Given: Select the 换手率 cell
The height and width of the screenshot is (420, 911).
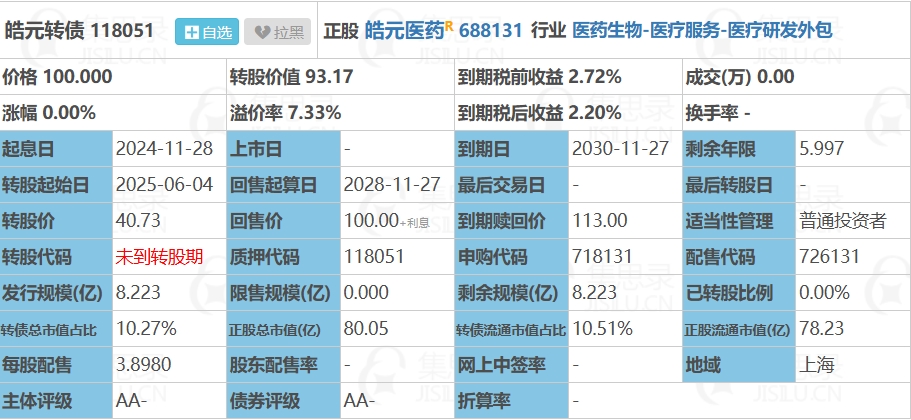Looking at the screenshot, I should (797, 113).
